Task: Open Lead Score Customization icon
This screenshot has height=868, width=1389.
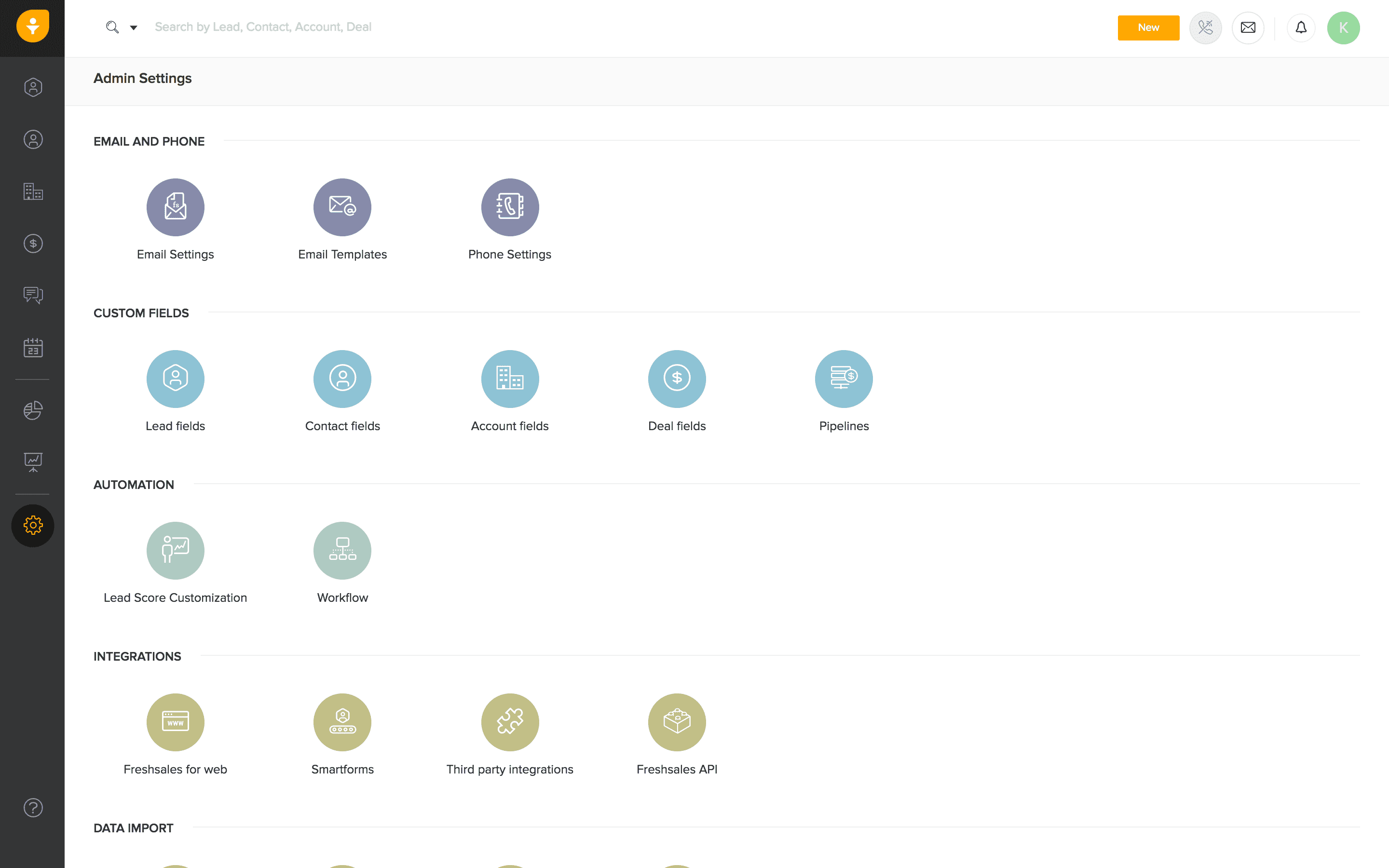Action: pos(175,550)
